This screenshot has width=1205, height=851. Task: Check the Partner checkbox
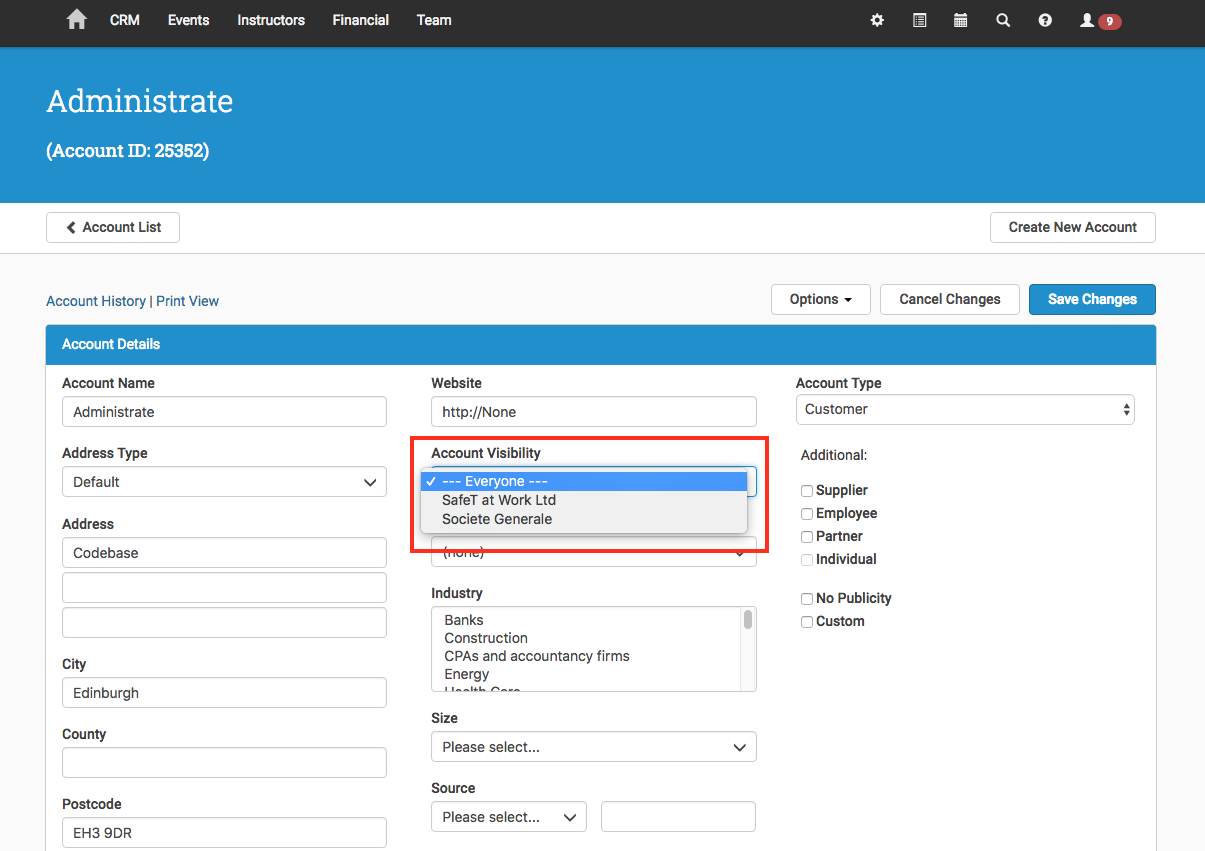coord(807,537)
